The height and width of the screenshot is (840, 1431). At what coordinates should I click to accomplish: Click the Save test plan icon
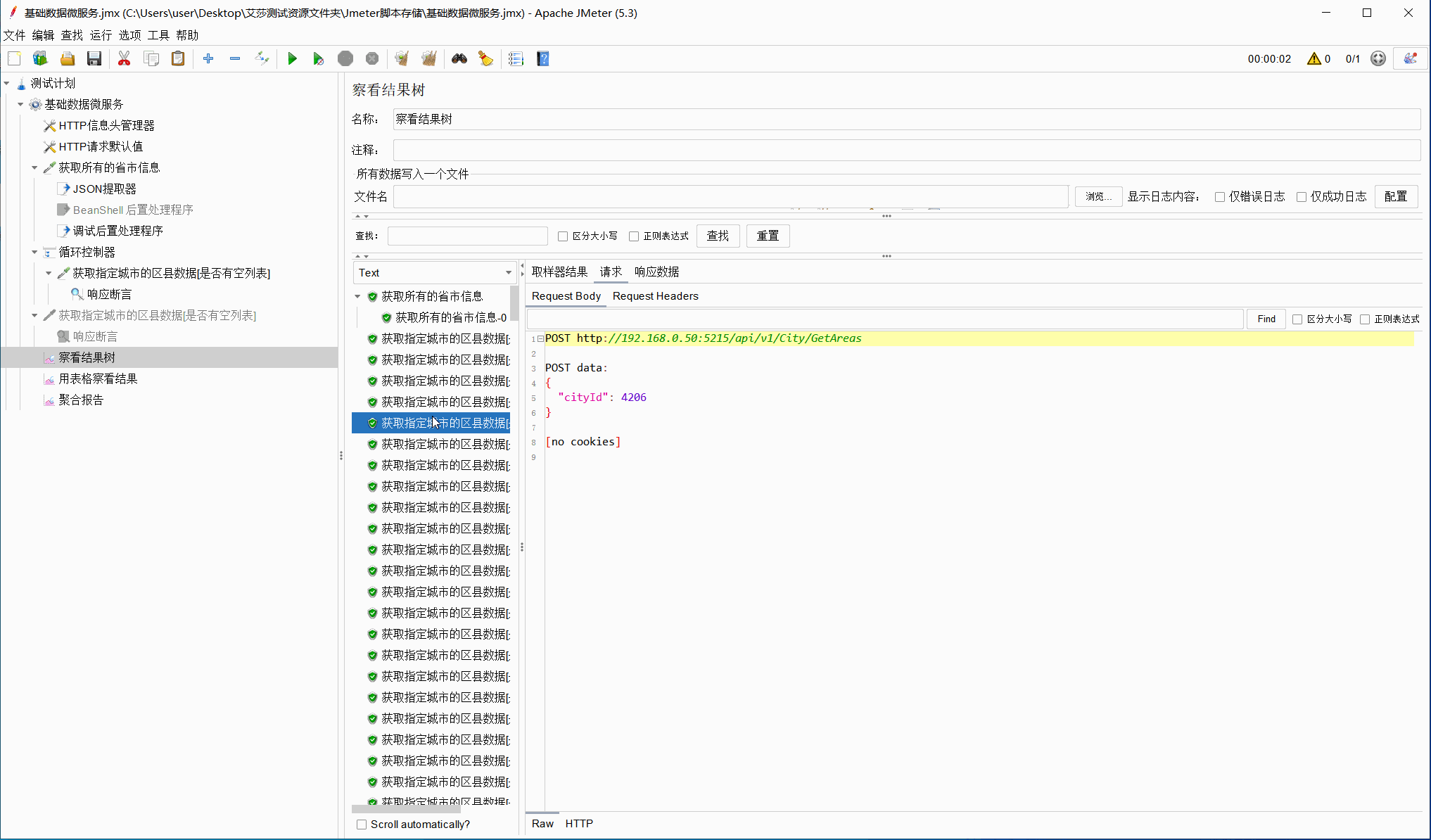coord(94,59)
